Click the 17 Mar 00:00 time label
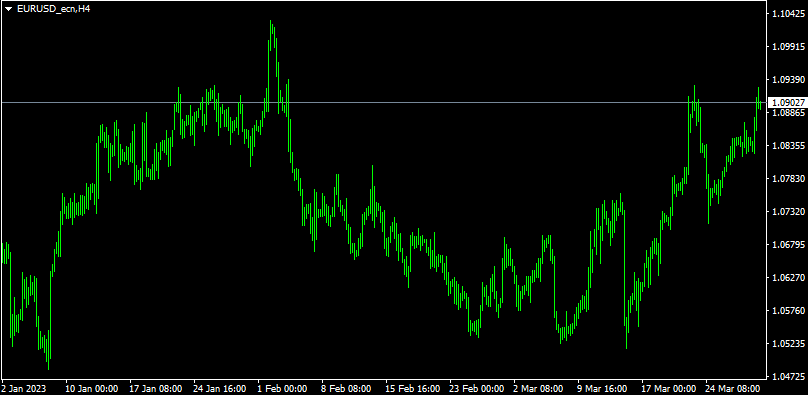The height and width of the screenshot is (395, 808). pos(667,388)
